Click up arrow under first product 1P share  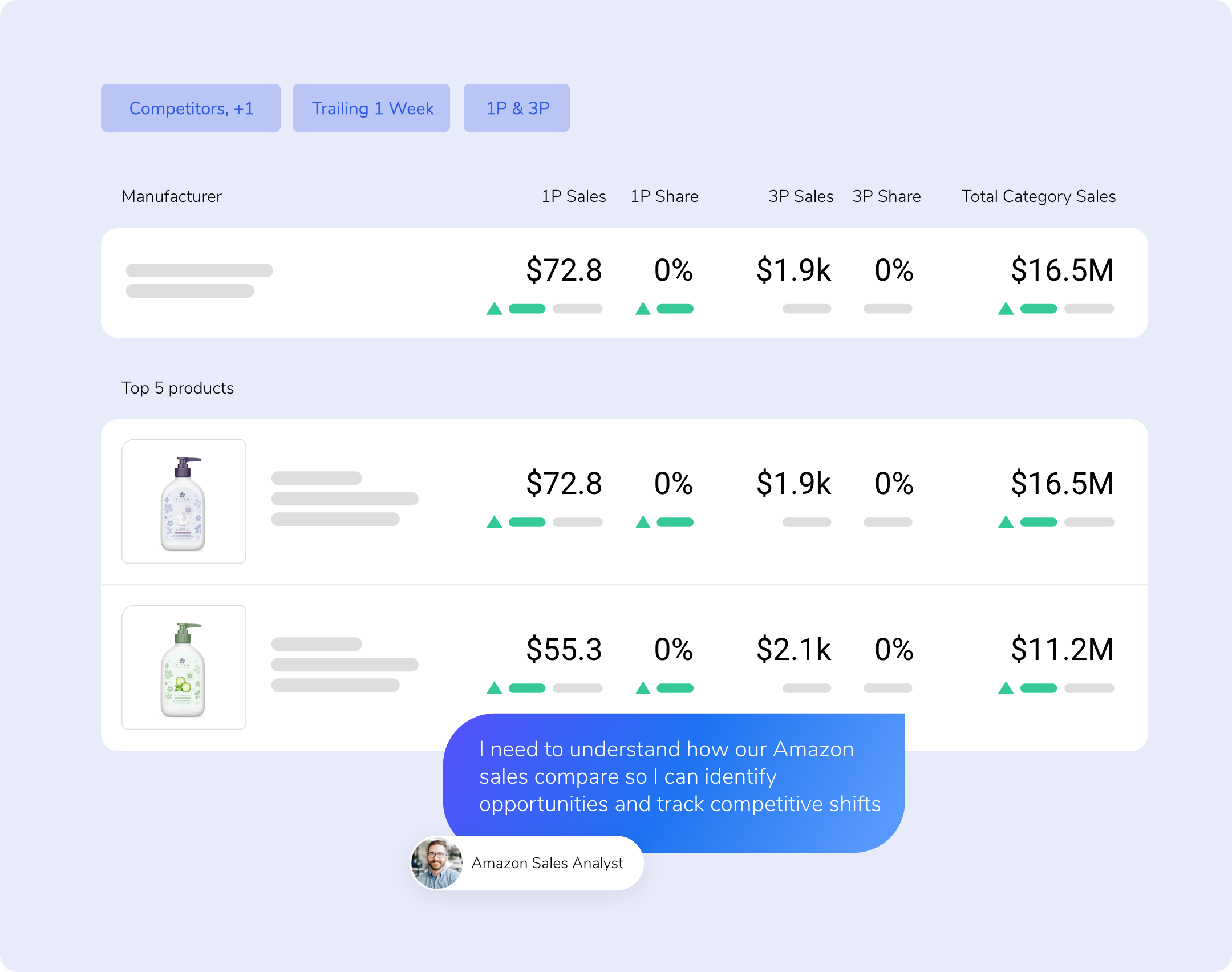pyautogui.click(x=643, y=522)
